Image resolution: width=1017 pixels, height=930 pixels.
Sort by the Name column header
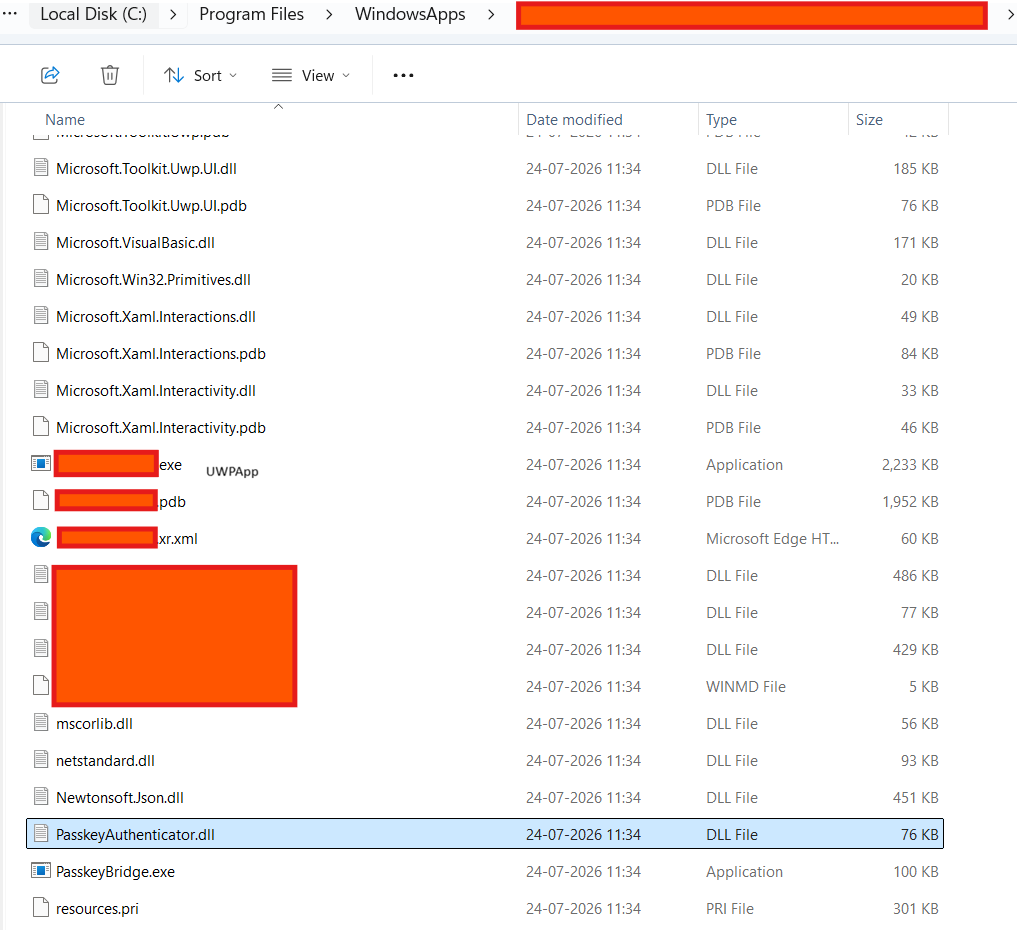click(x=65, y=120)
